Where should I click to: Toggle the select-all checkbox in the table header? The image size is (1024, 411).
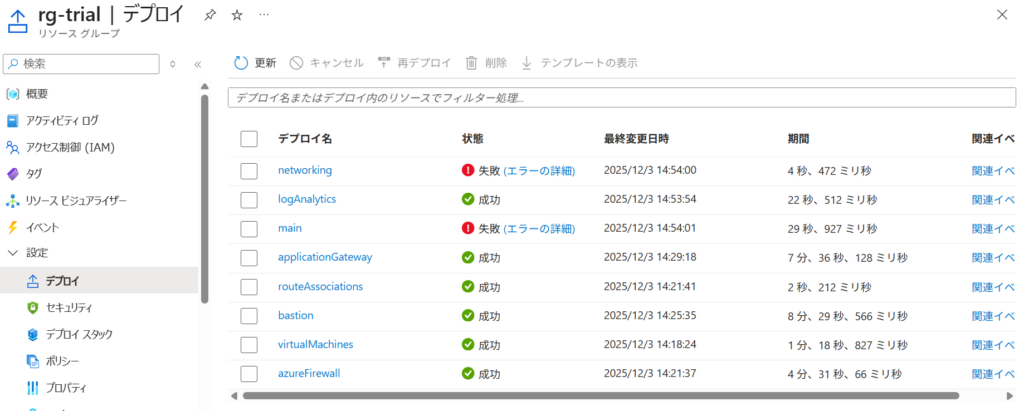pyautogui.click(x=249, y=139)
